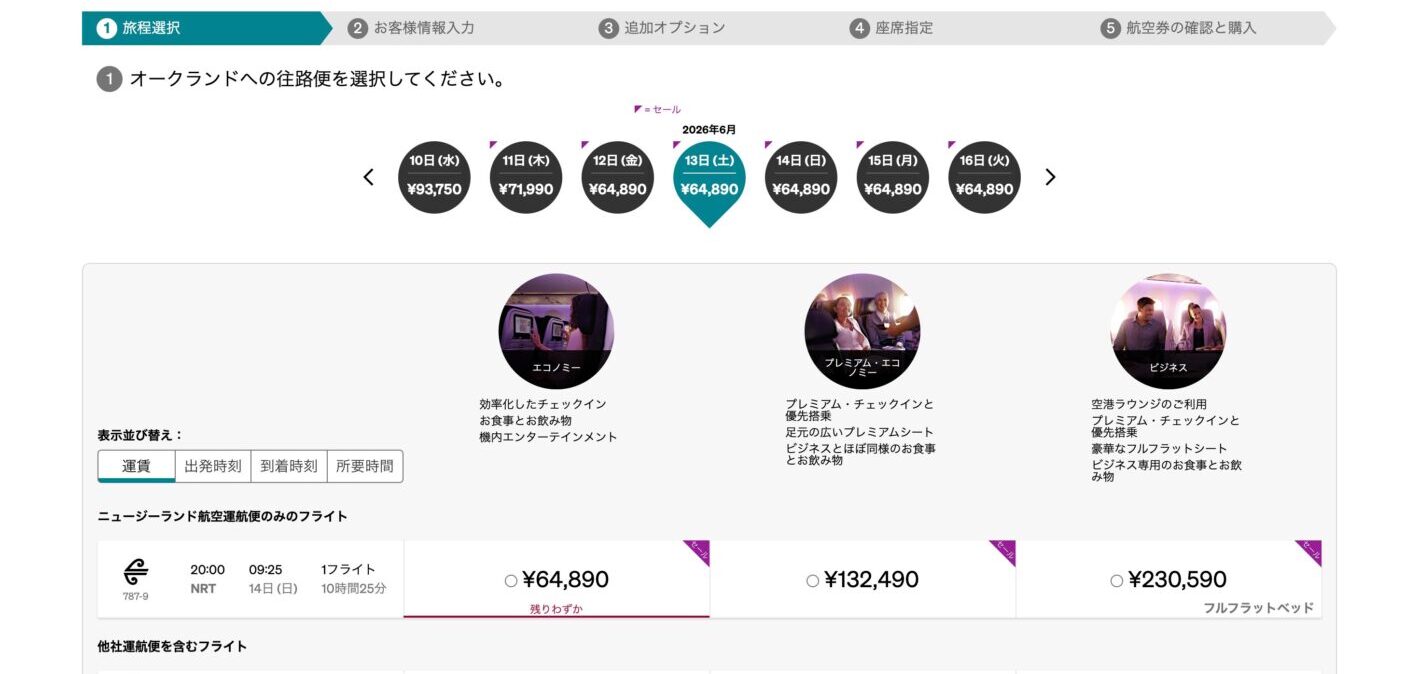
Task: Click the sale tag on business fare
Action: coord(1309,552)
